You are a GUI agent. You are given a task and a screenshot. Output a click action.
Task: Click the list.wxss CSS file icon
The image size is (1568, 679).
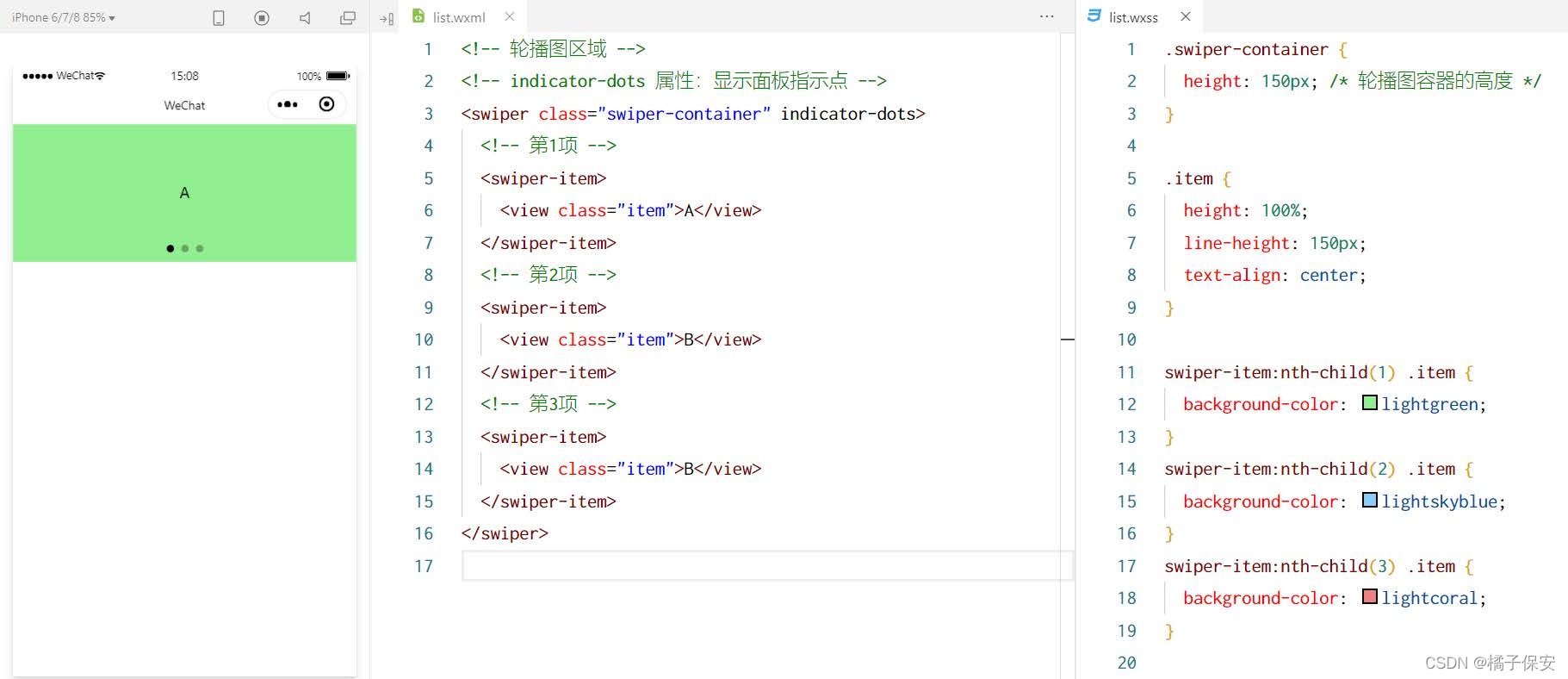(x=1094, y=16)
